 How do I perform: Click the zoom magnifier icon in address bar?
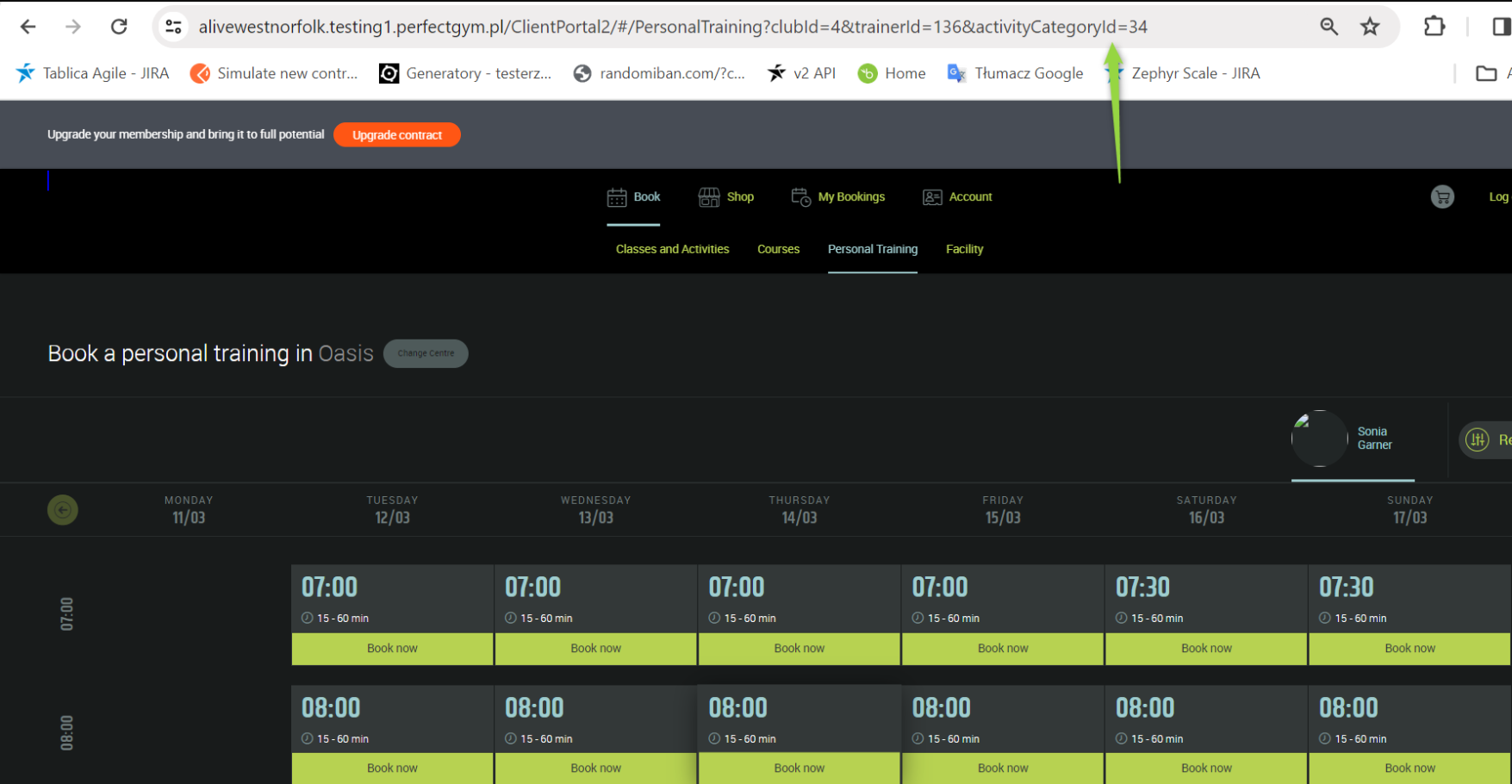(x=1328, y=27)
